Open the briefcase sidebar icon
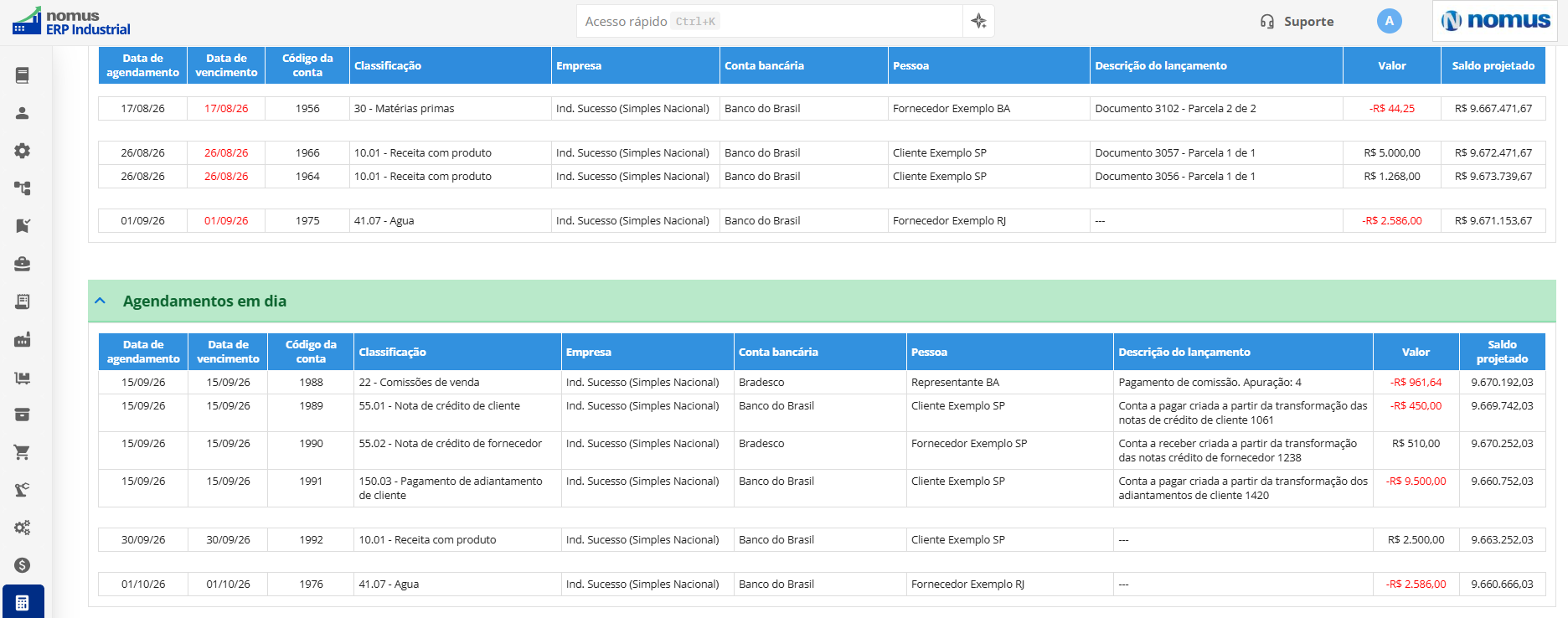This screenshot has width=1568, height=618. tap(23, 264)
